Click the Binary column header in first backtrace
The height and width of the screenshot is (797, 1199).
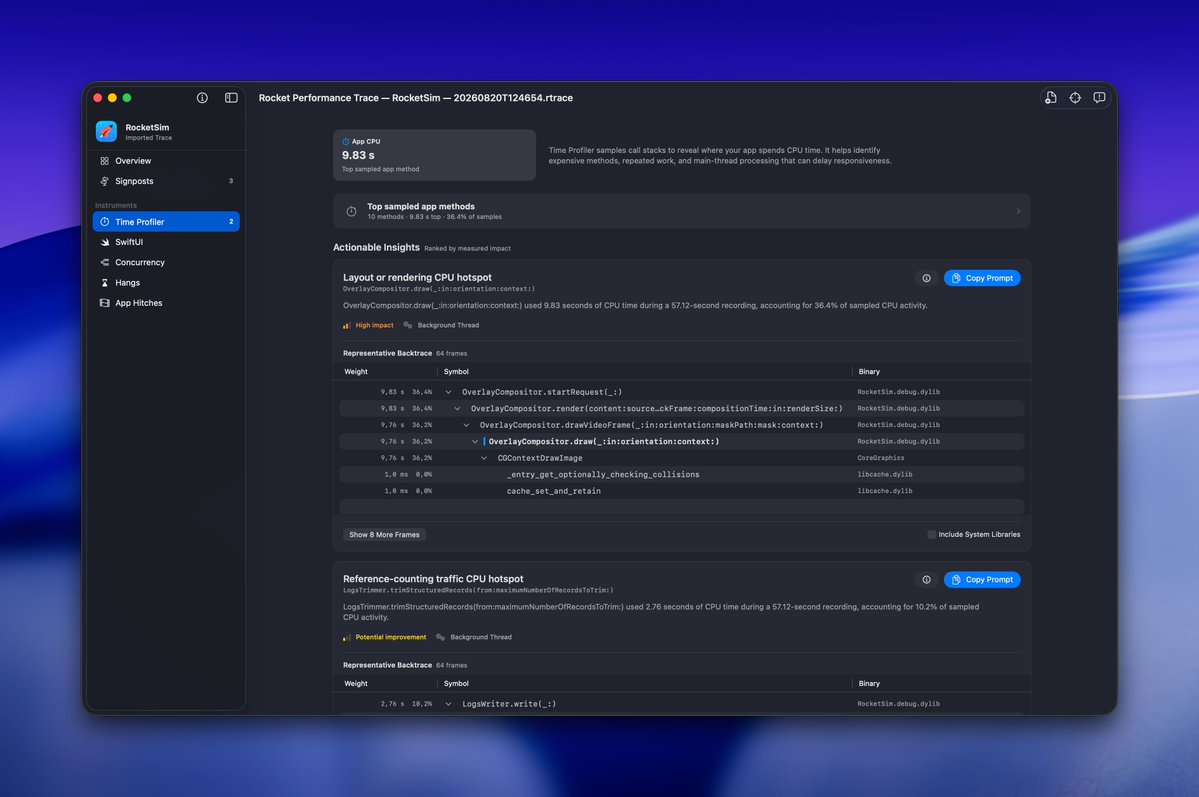click(x=869, y=372)
